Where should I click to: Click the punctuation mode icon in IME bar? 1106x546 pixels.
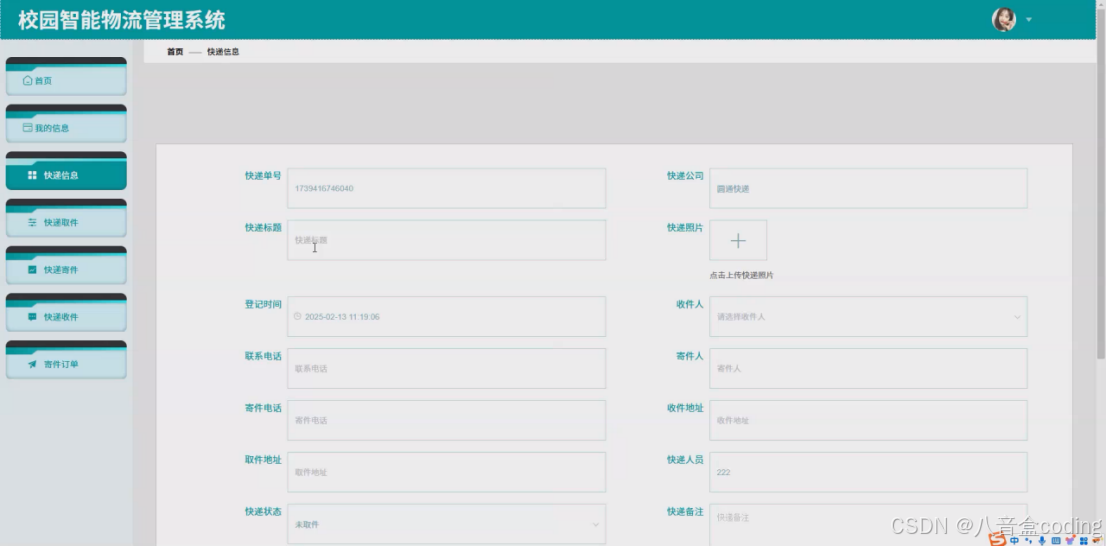[1028, 540]
